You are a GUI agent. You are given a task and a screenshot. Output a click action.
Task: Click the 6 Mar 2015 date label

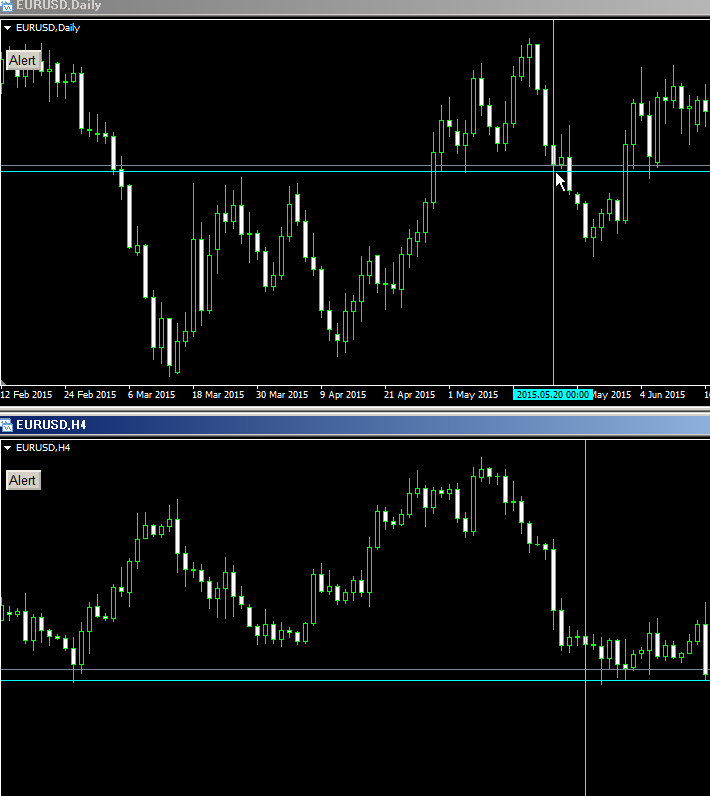(x=151, y=394)
